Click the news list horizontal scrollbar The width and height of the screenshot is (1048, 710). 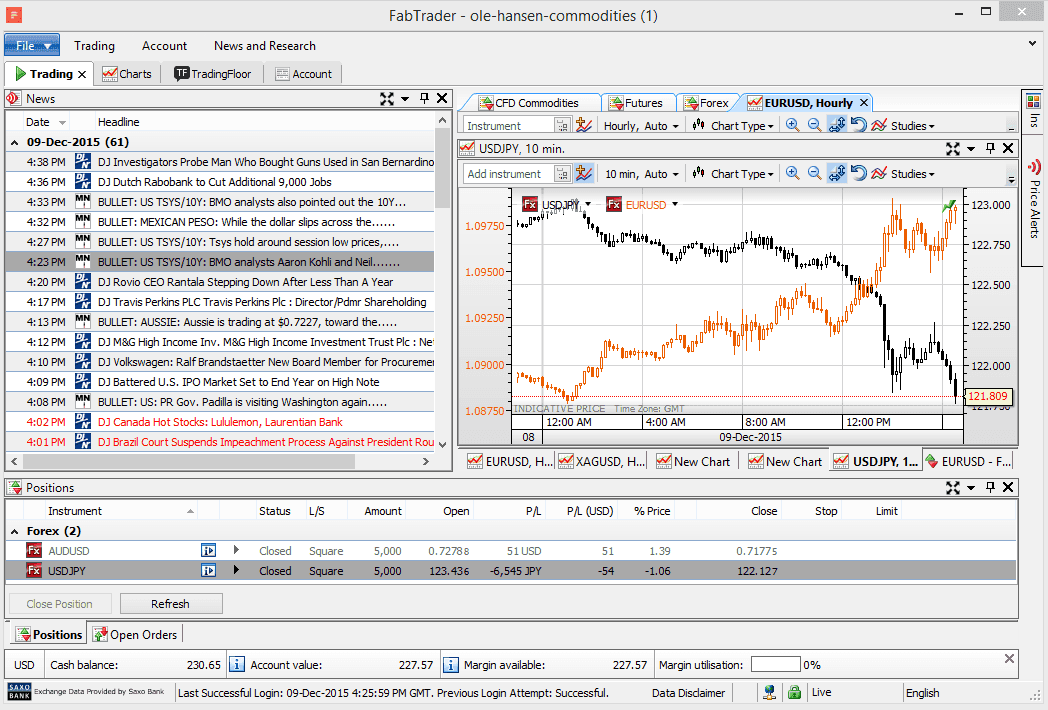pos(189,461)
